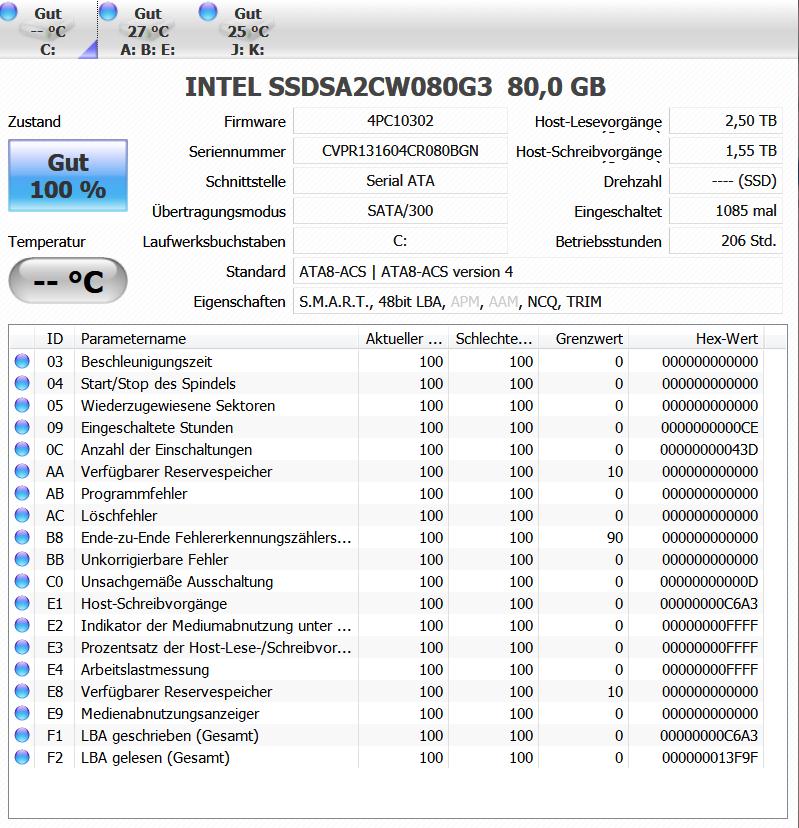Click the Firmware value 4PC10302
The height and width of the screenshot is (828, 799).
(x=400, y=121)
